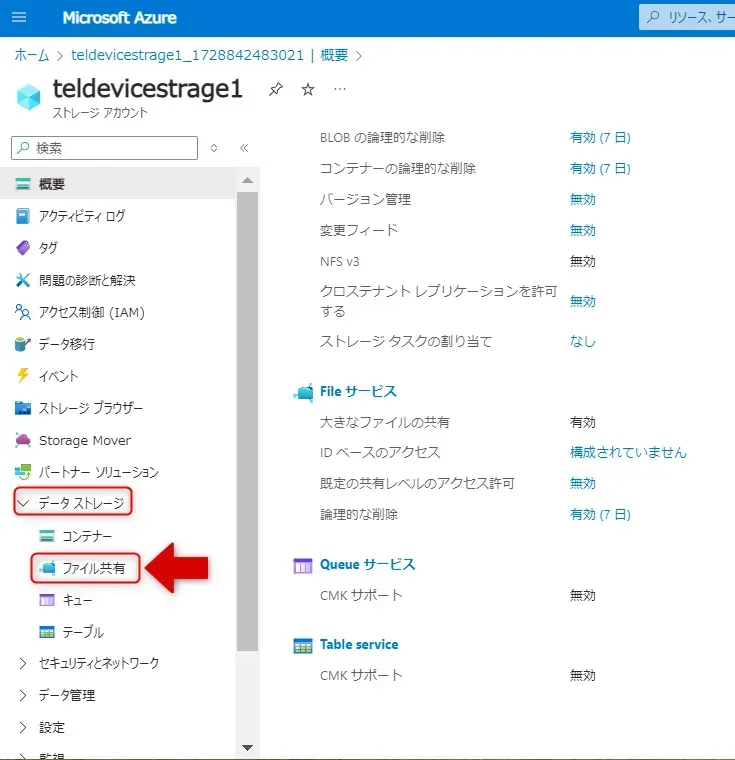
Task: Click 構成されていません link for ID-based access
Action: [x=628, y=452]
